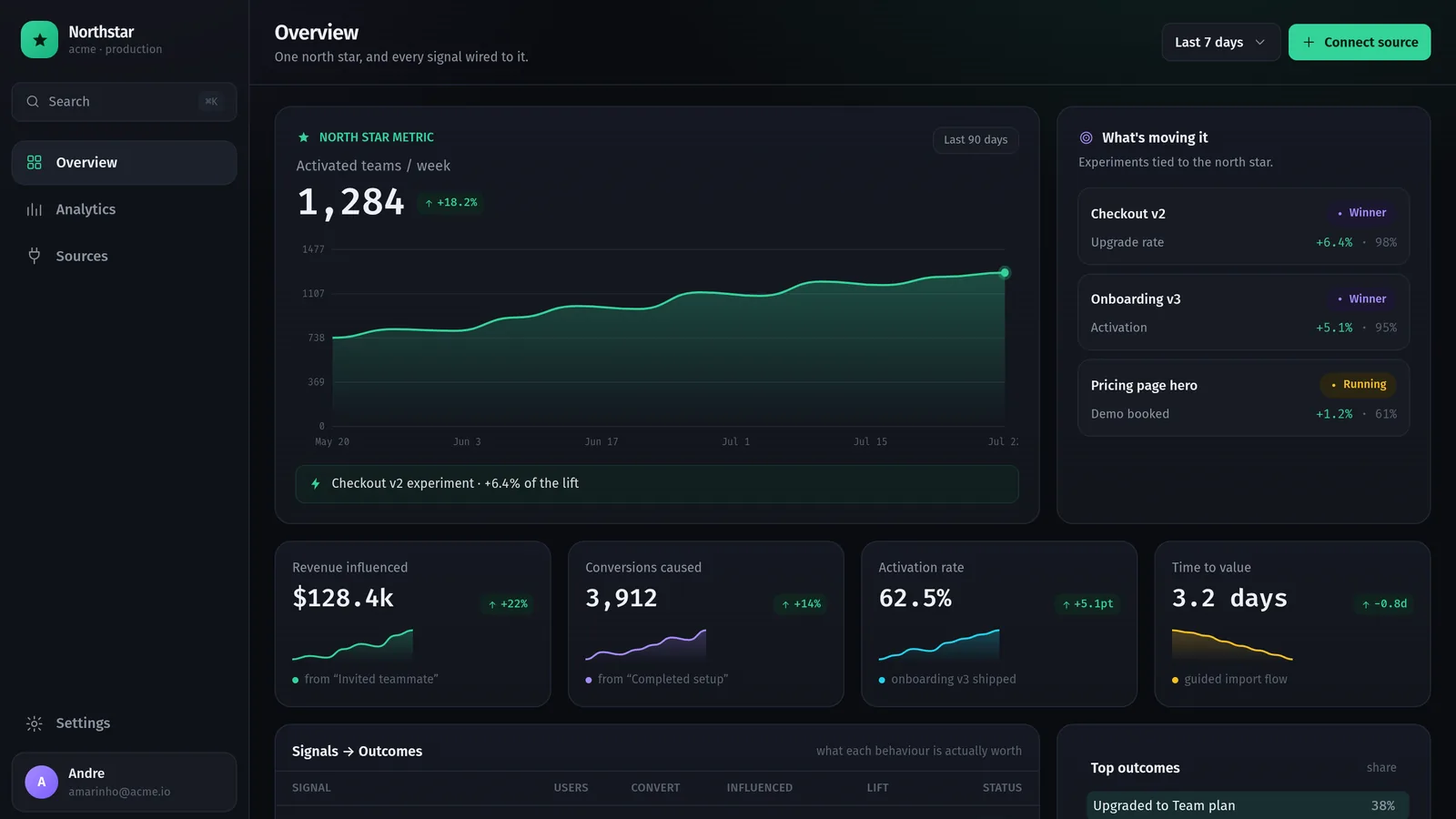This screenshot has width=1456, height=819.
Task: Open Andre's account menu
Action: (x=125, y=782)
